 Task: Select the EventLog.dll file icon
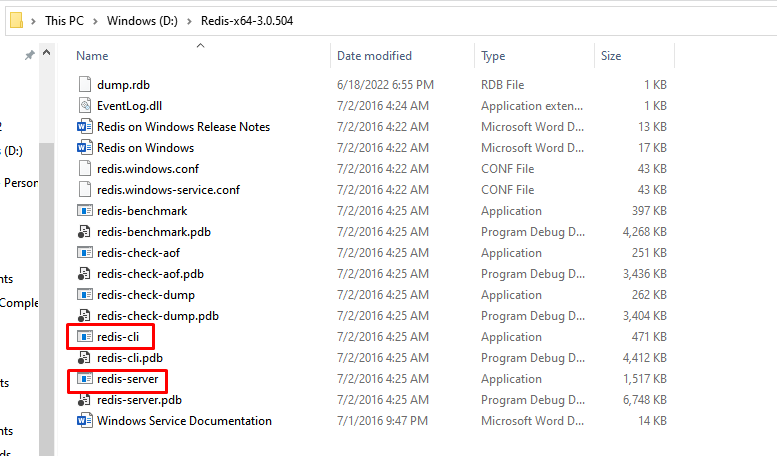click(84, 106)
